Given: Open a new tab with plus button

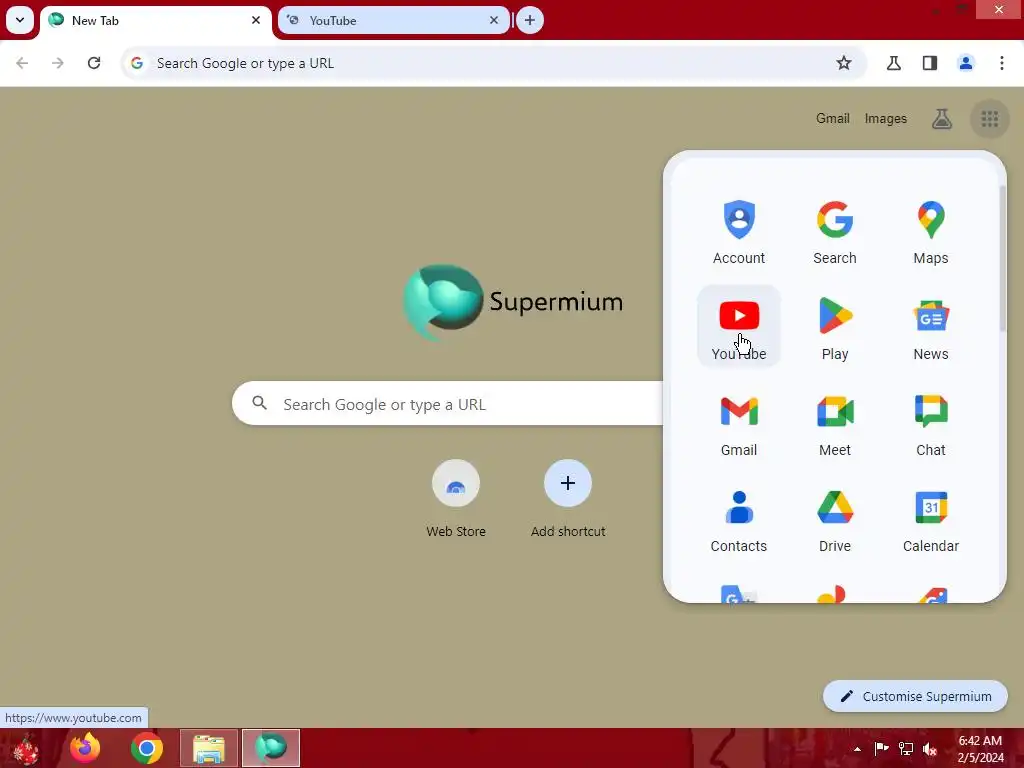Looking at the screenshot, I should (530, 20).
